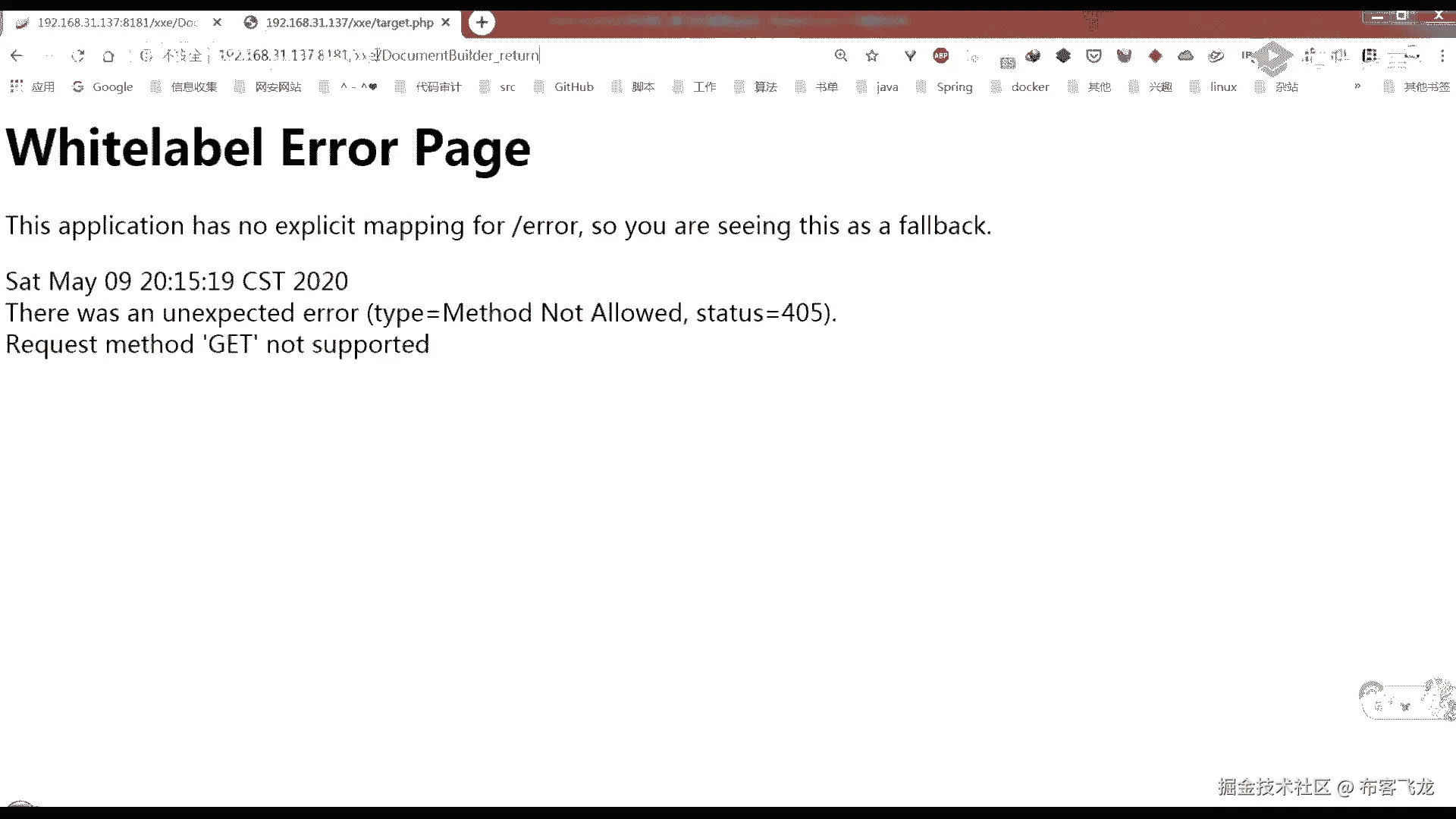Open the Google bookmark

[x=102, y=86]
